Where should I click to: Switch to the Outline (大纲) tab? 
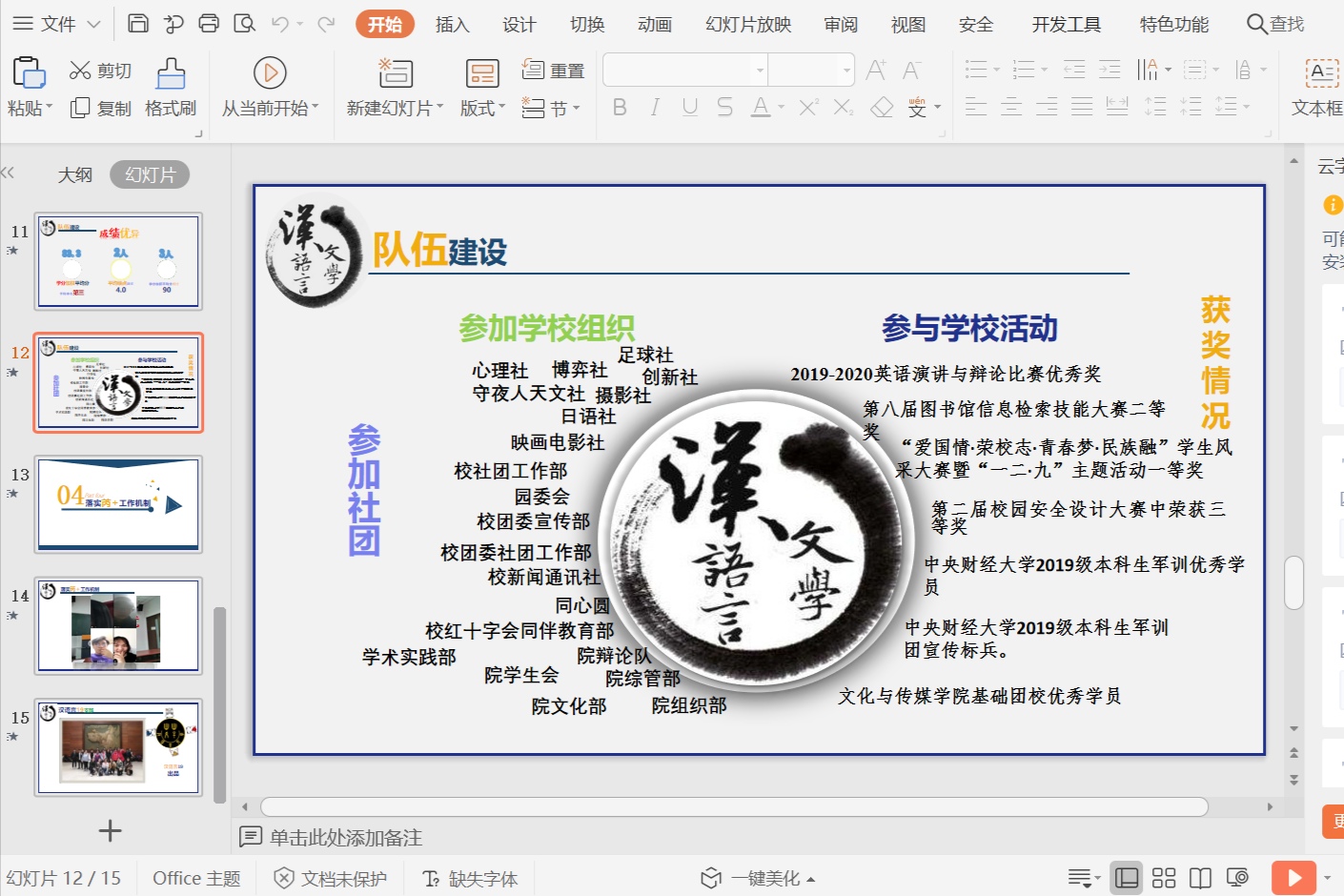[75, 174]
